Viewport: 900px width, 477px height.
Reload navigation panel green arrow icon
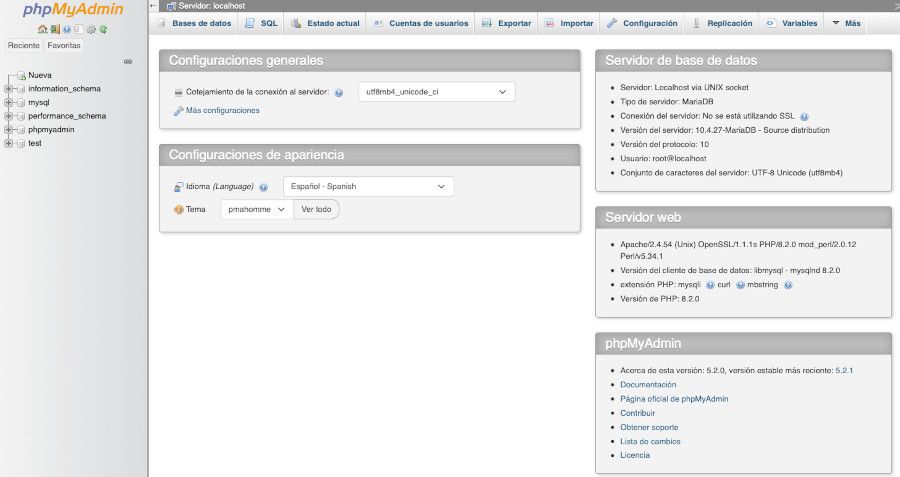point(103,29)
